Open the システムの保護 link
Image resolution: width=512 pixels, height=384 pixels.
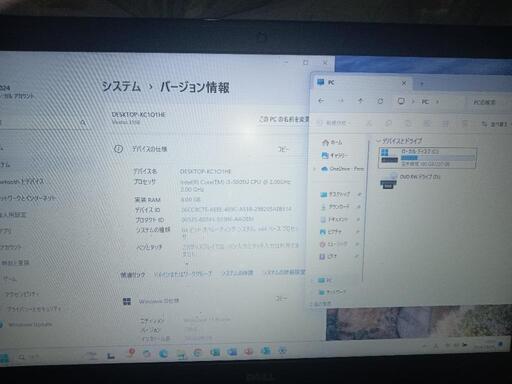click(237, 273)
